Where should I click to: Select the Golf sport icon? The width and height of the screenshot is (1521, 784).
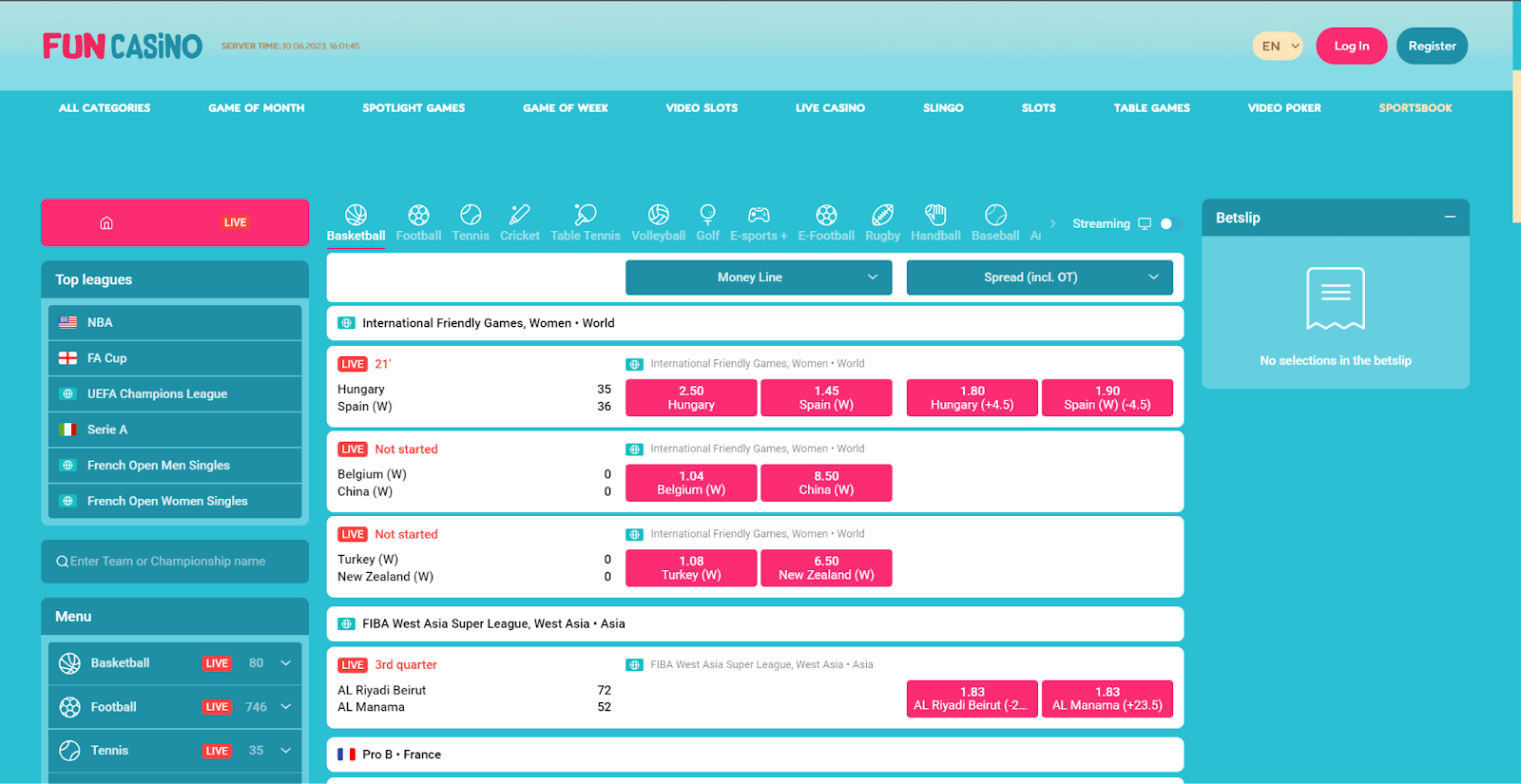707,215
